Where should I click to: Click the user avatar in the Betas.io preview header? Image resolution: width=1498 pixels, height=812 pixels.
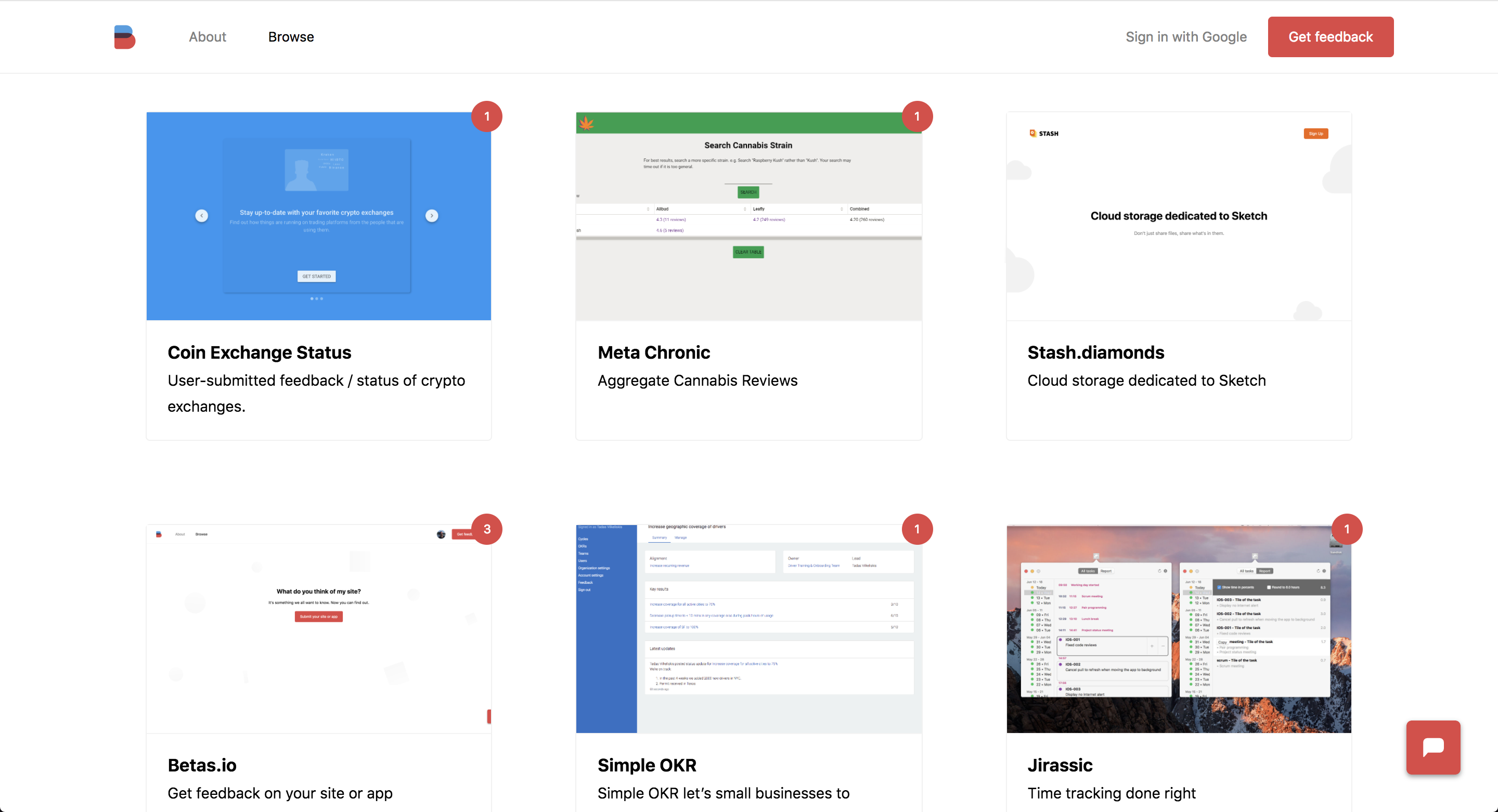pyautogui.click(x=442, y=535)
